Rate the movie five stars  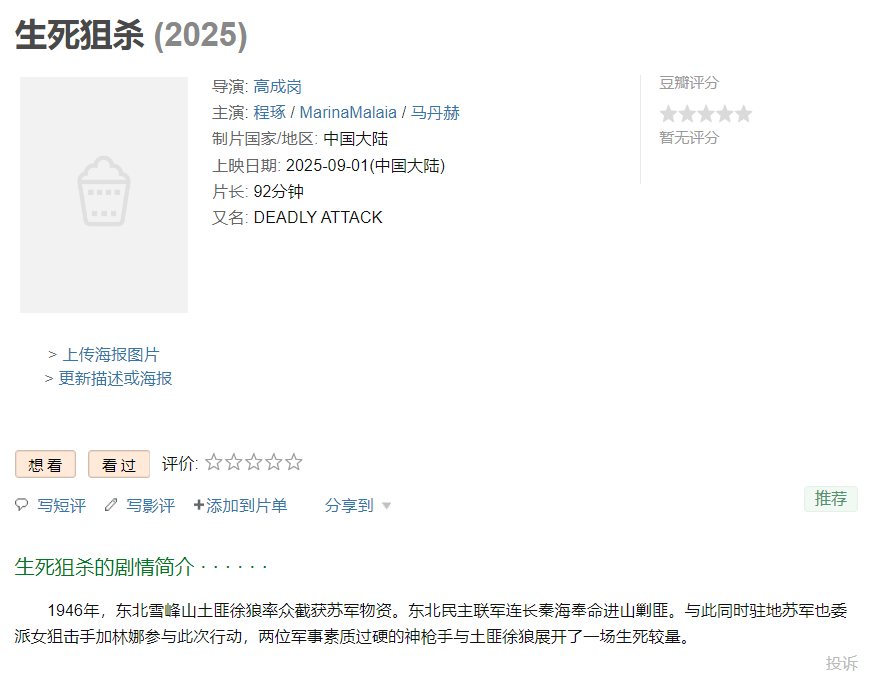pyautogui.click(x=294, y=463)
